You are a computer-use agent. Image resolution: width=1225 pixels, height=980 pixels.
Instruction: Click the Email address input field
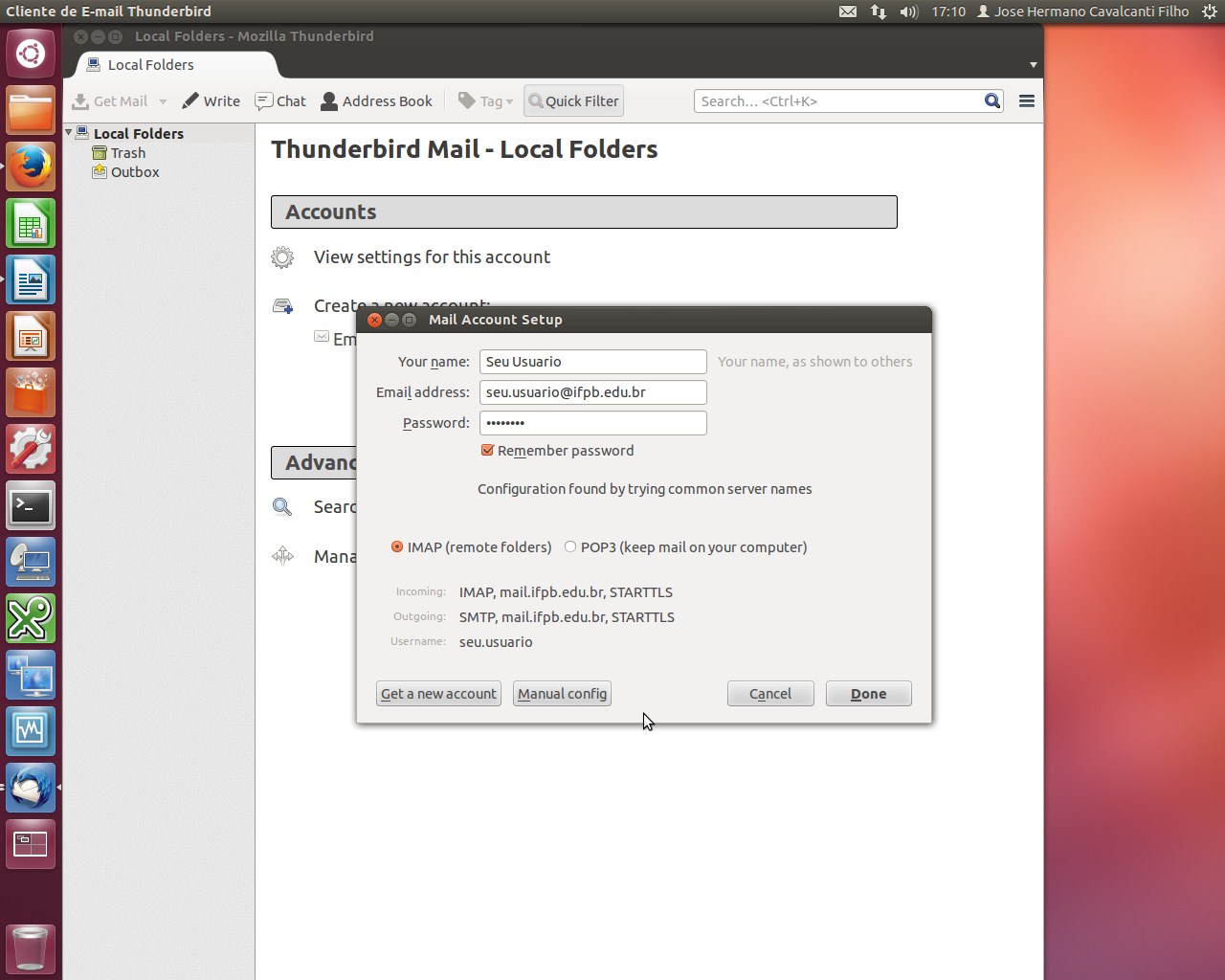[x=593, y=392]
